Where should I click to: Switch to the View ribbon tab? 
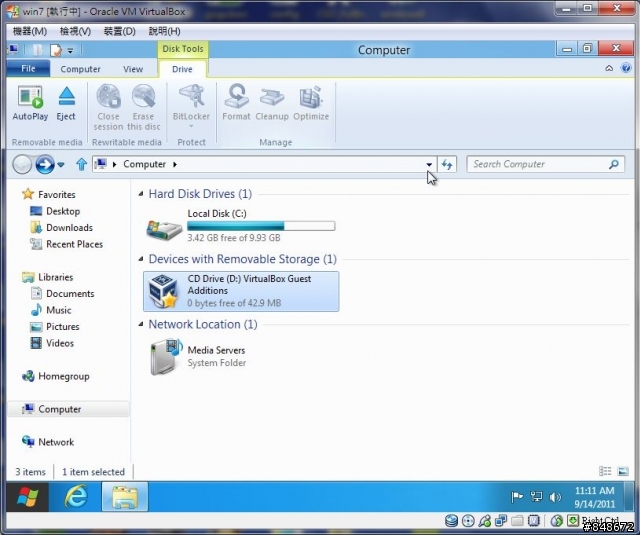(x=133, y=69)
